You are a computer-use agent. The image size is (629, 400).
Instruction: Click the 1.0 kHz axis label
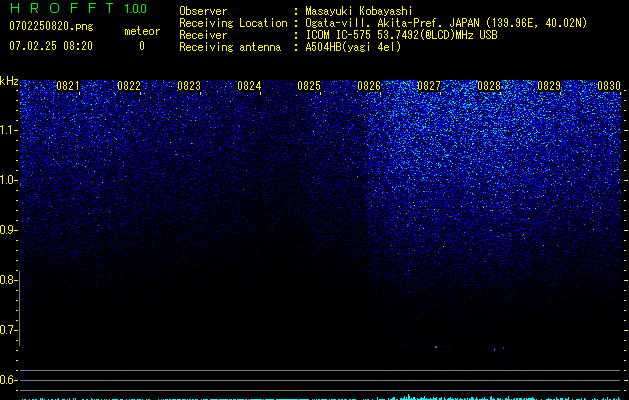9,180
